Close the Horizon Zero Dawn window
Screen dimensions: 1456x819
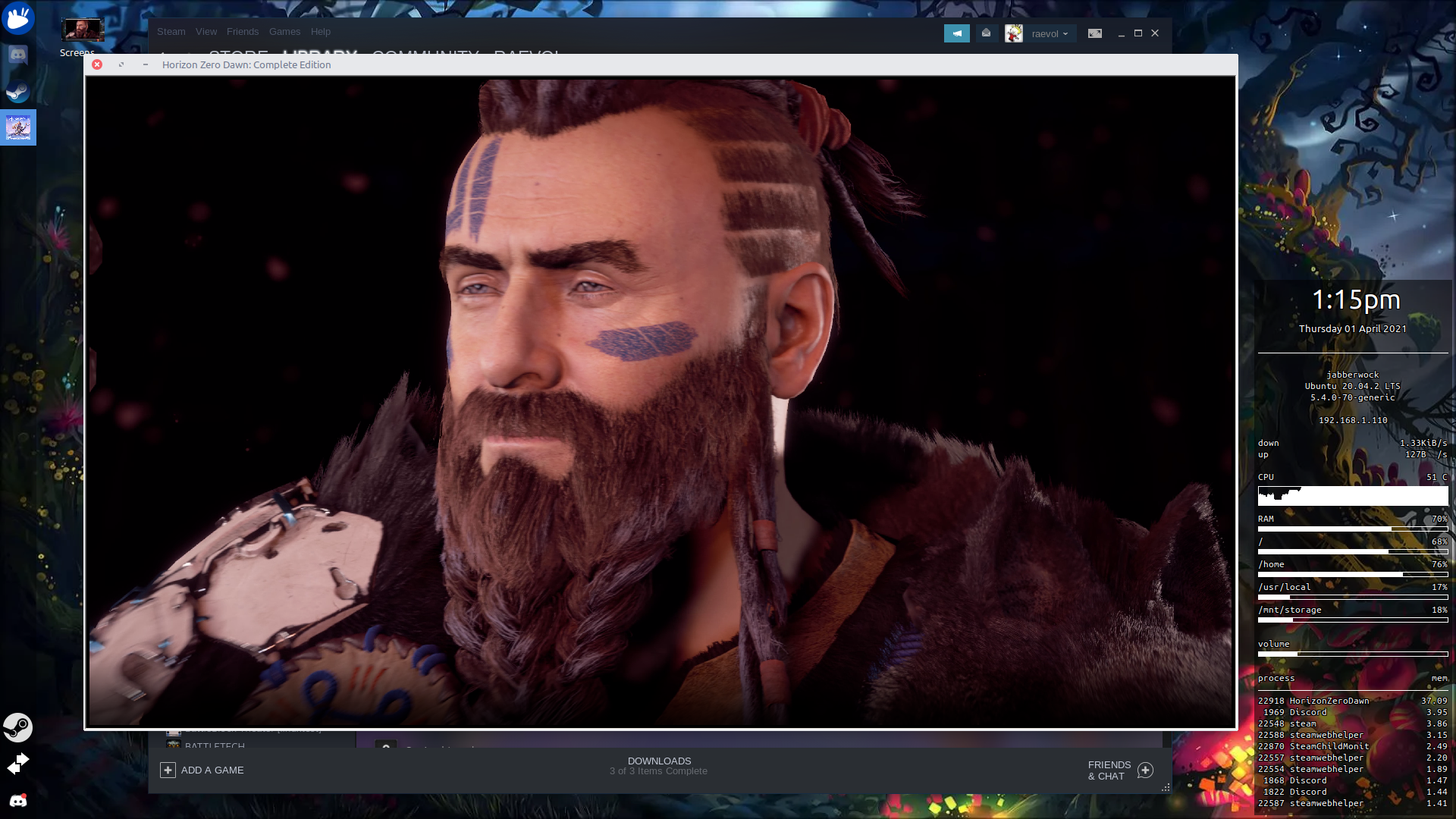click(97, 64)
